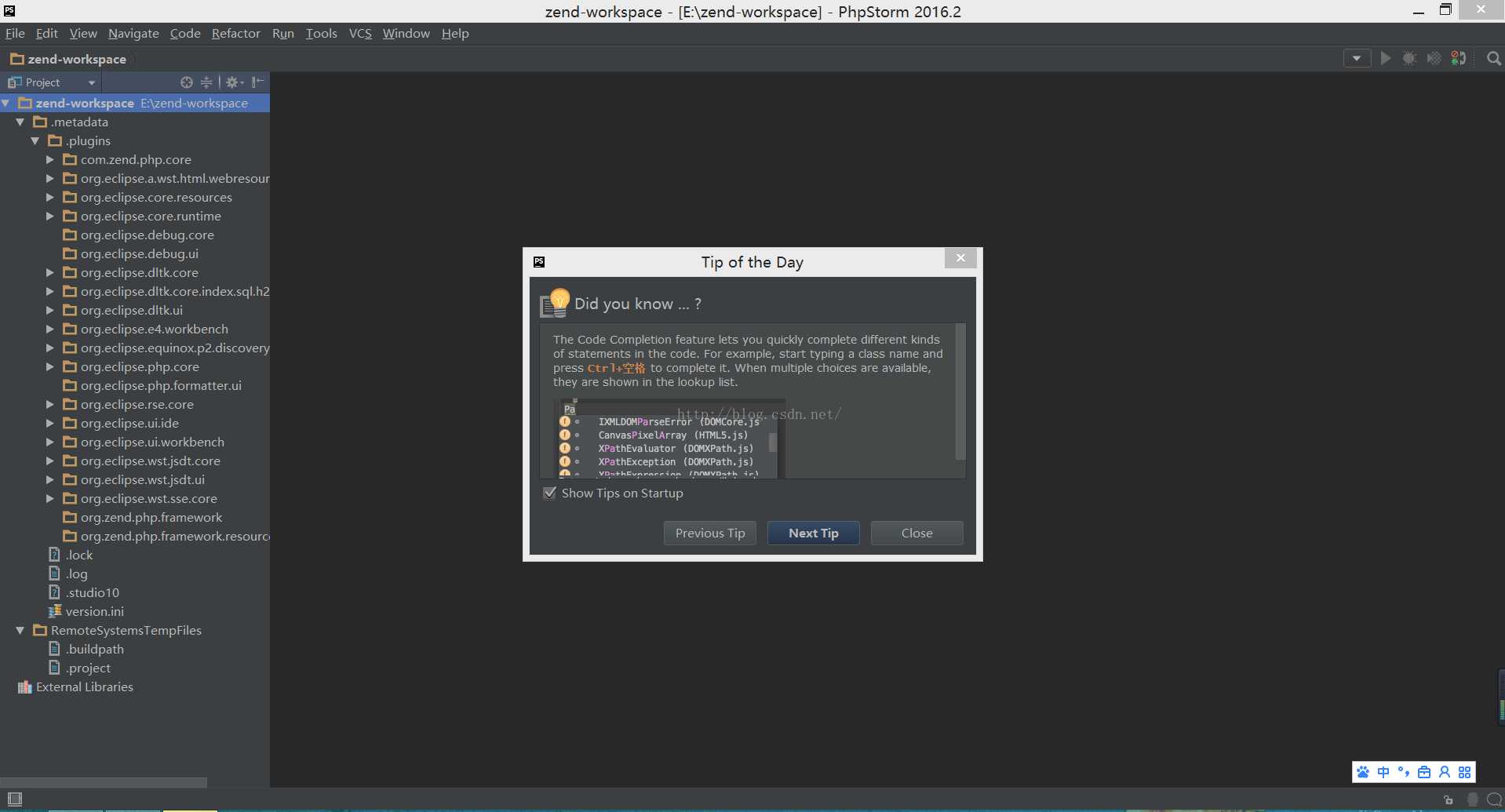Screen dimensions: 1505x812
Task: Click the PhpStorm icon in the Tip dialog title
Action: tap(539, 262)
